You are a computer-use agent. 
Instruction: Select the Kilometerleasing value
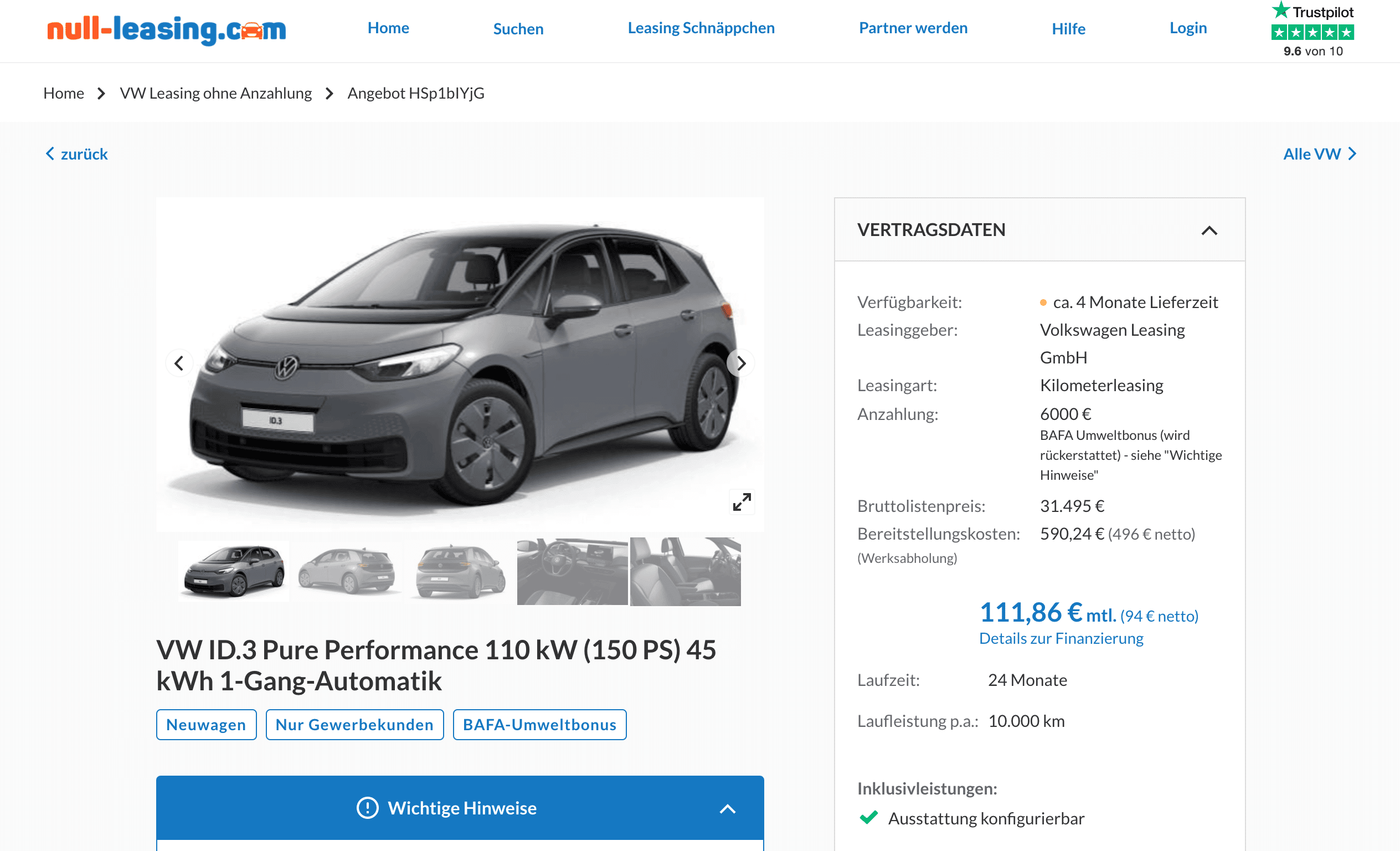(1102, 385)
